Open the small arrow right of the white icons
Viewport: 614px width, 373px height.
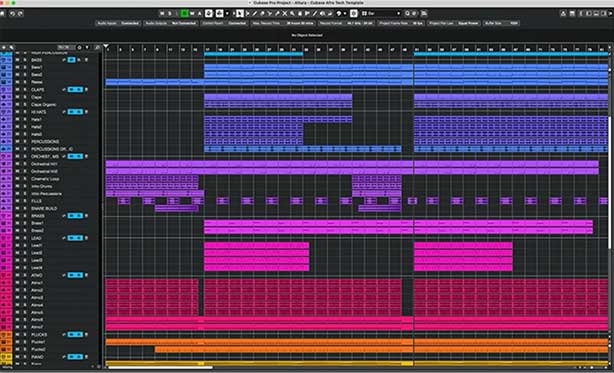[x=227, y=13]
